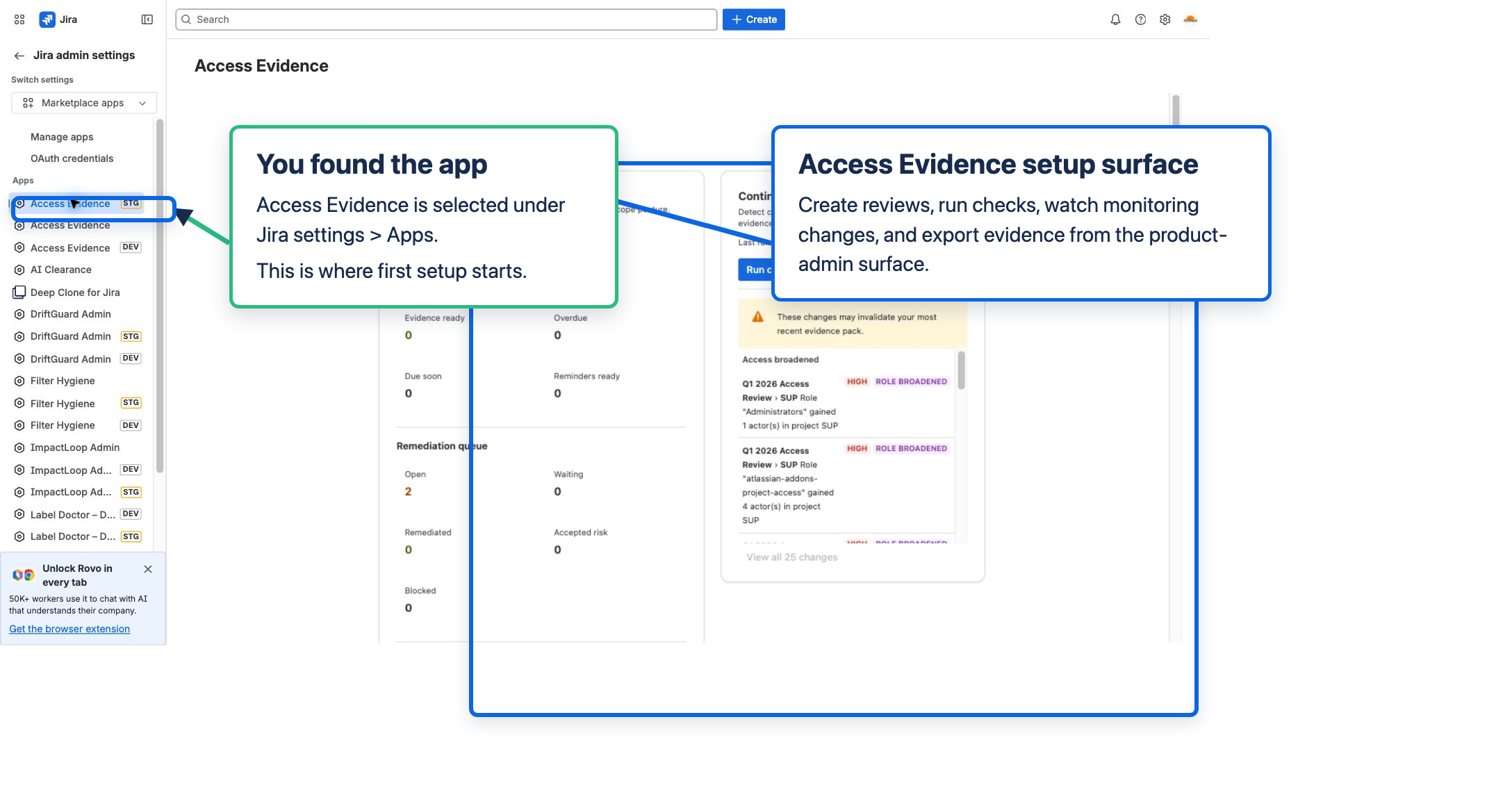
Task: Click the Access Evidence page title
Action: (261, 66)
